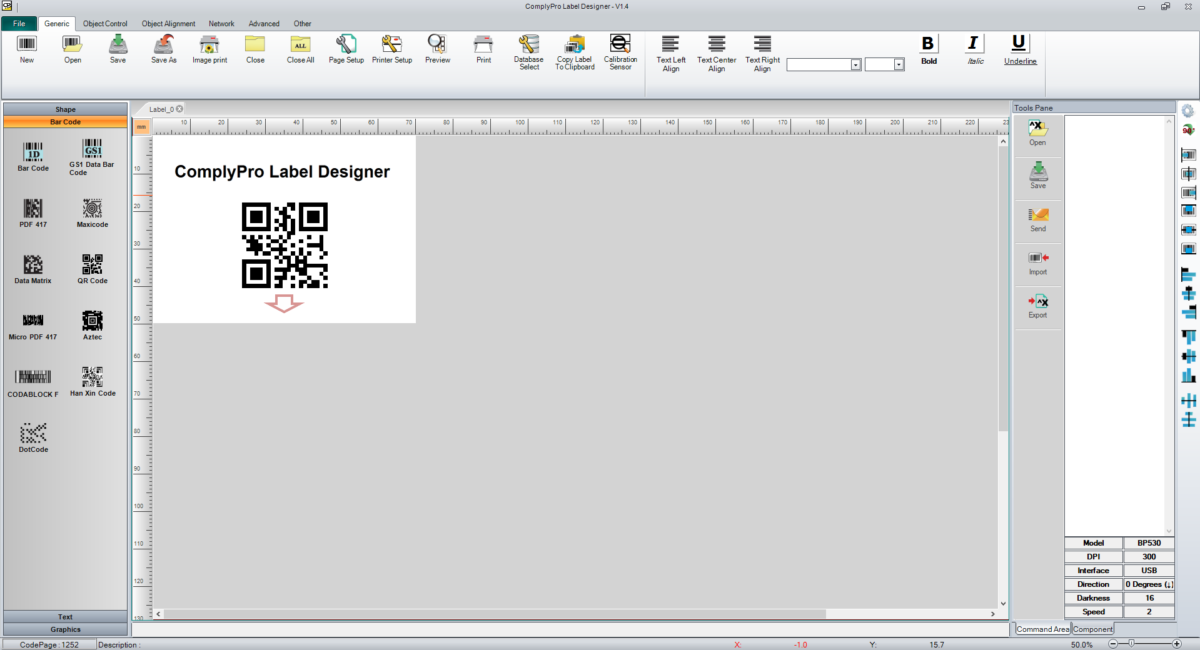Click the 'BP530' model value cell
Screen dimensions: 1200x650
coord(1149,543)
